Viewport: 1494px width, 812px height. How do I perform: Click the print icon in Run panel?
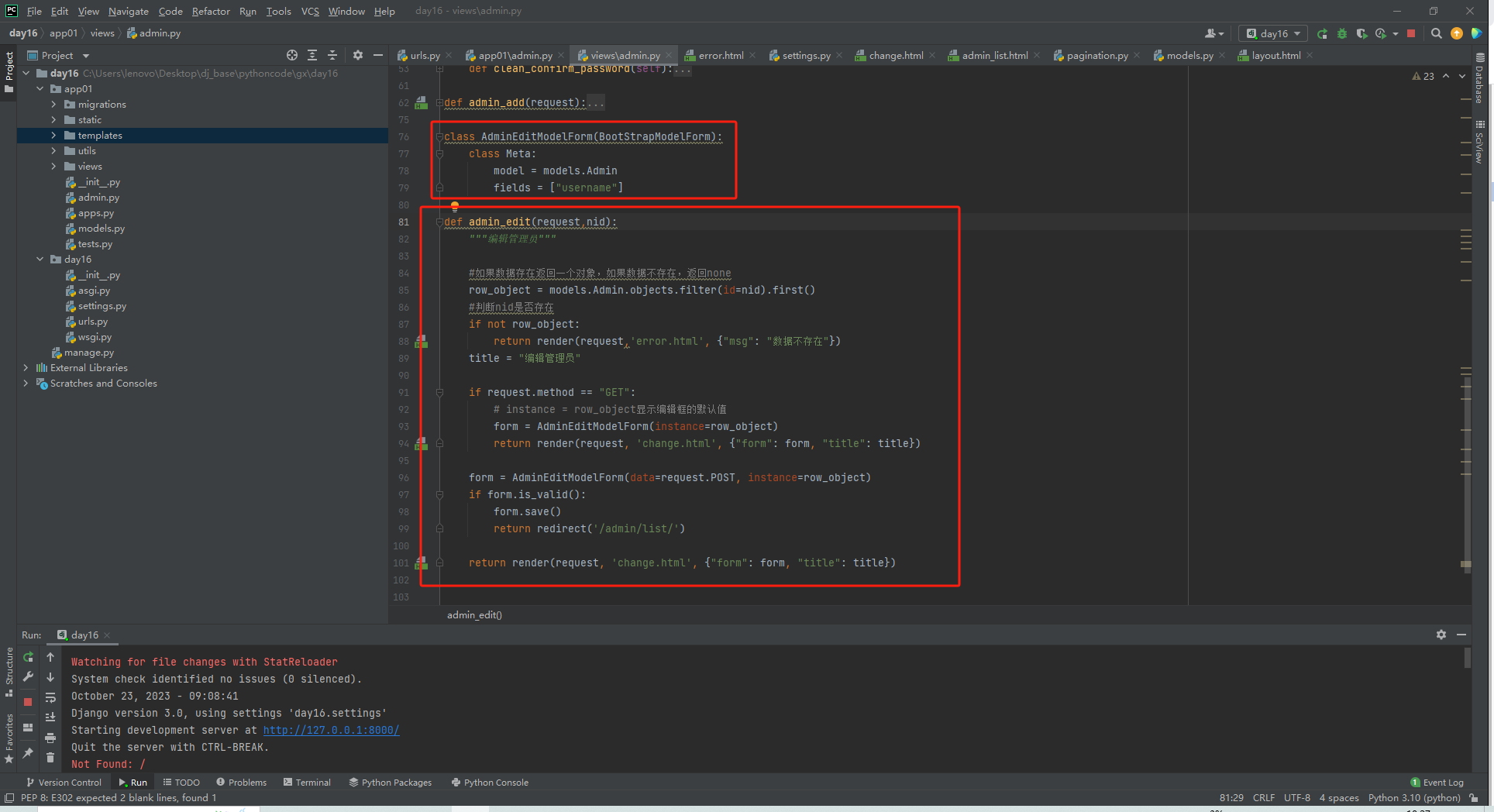point(50,738)
